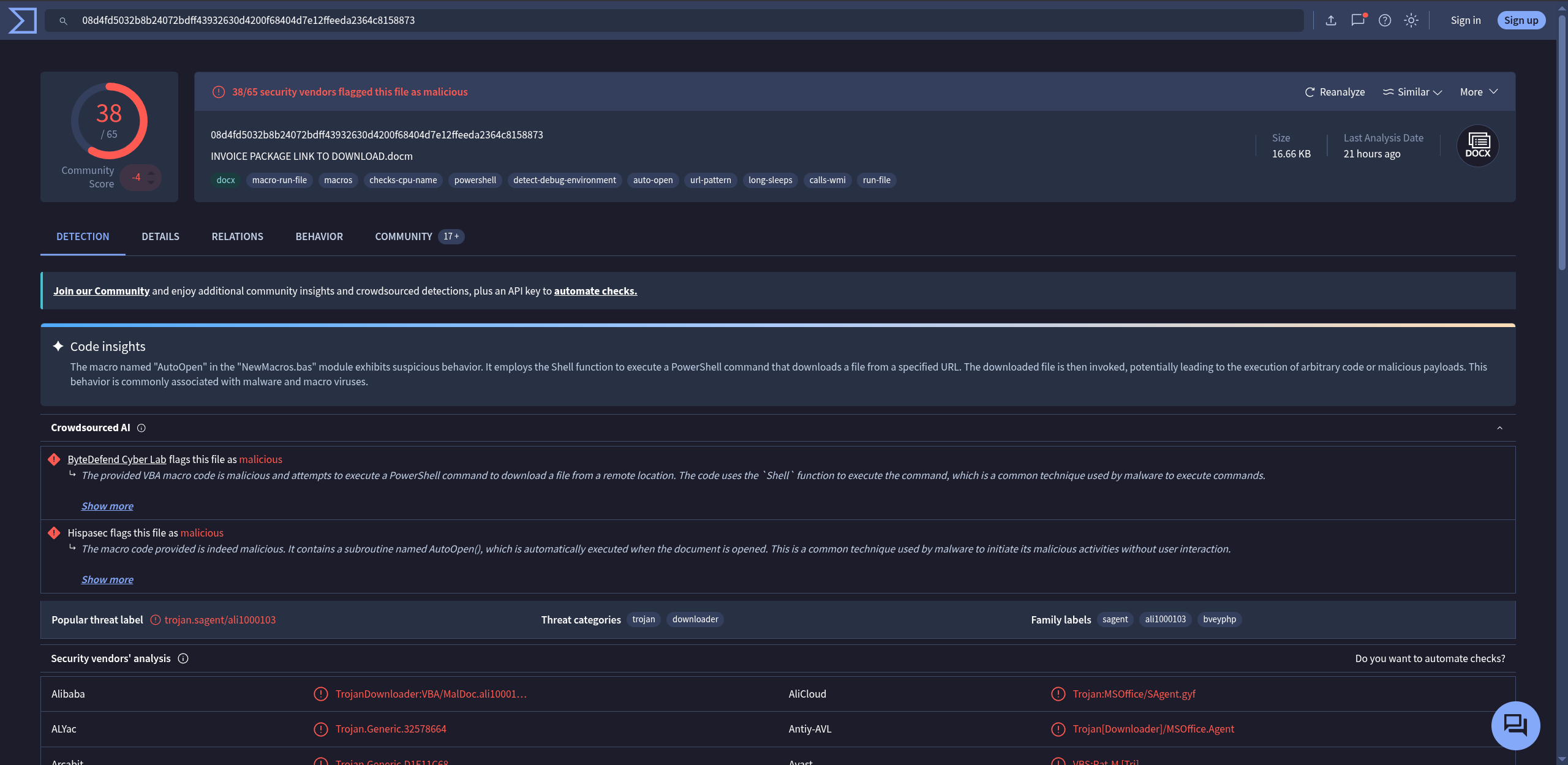Click the Reanalyze button
Viewport: 1568px width, 765px height.
(1335, 92)
